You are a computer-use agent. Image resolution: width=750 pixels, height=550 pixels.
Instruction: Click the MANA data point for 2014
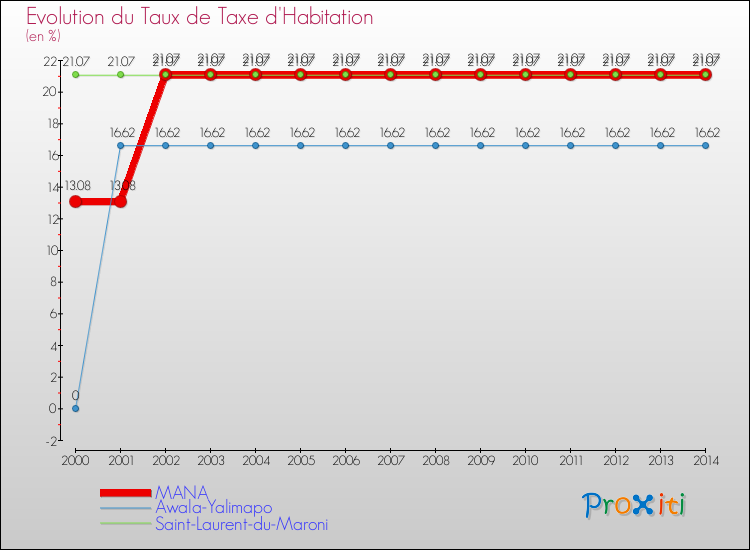click(x=706, y=75)
